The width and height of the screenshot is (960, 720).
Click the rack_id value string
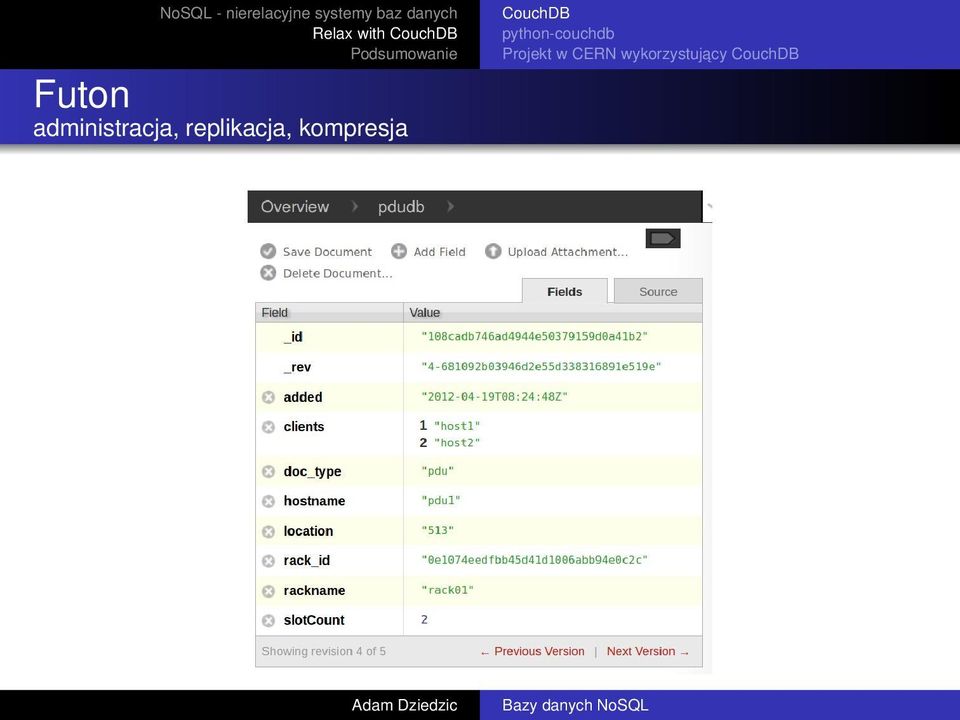[x=534, y=560]
